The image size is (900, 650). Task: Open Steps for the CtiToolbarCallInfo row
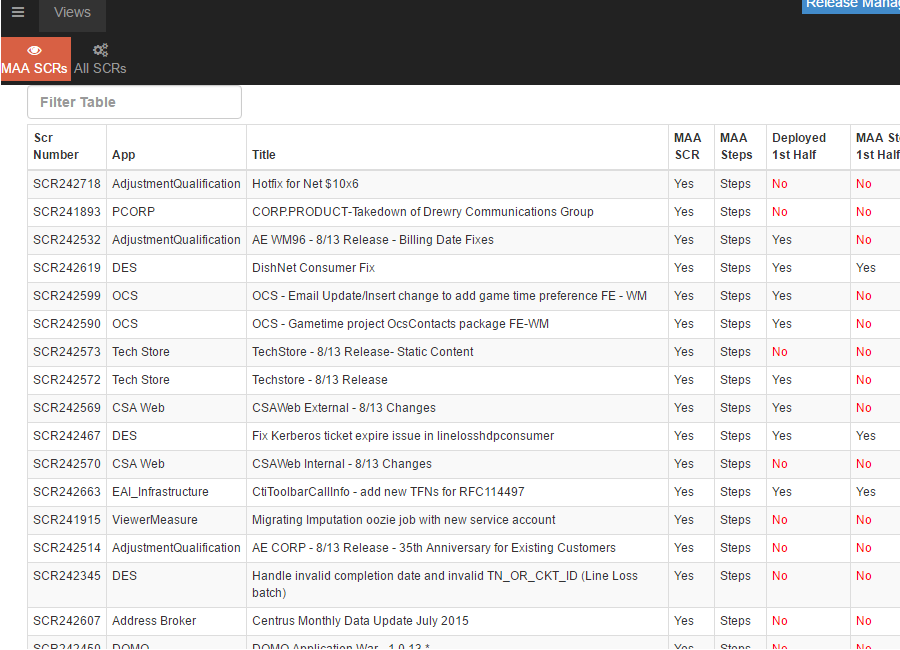[x=735, y=491]
